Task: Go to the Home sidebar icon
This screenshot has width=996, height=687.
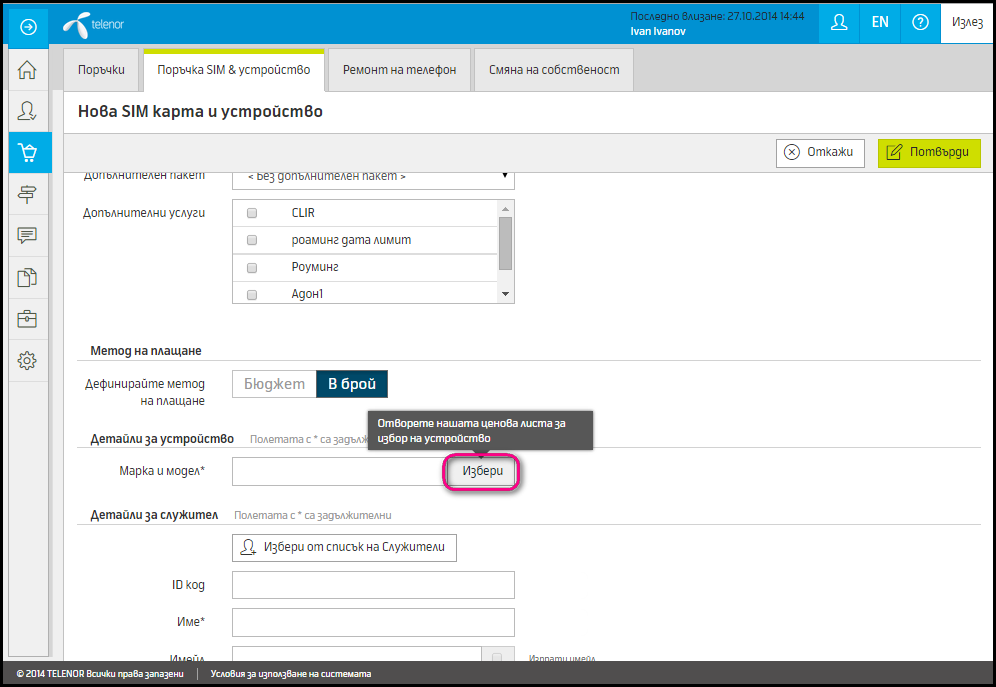Action: [x=27, y=70]
